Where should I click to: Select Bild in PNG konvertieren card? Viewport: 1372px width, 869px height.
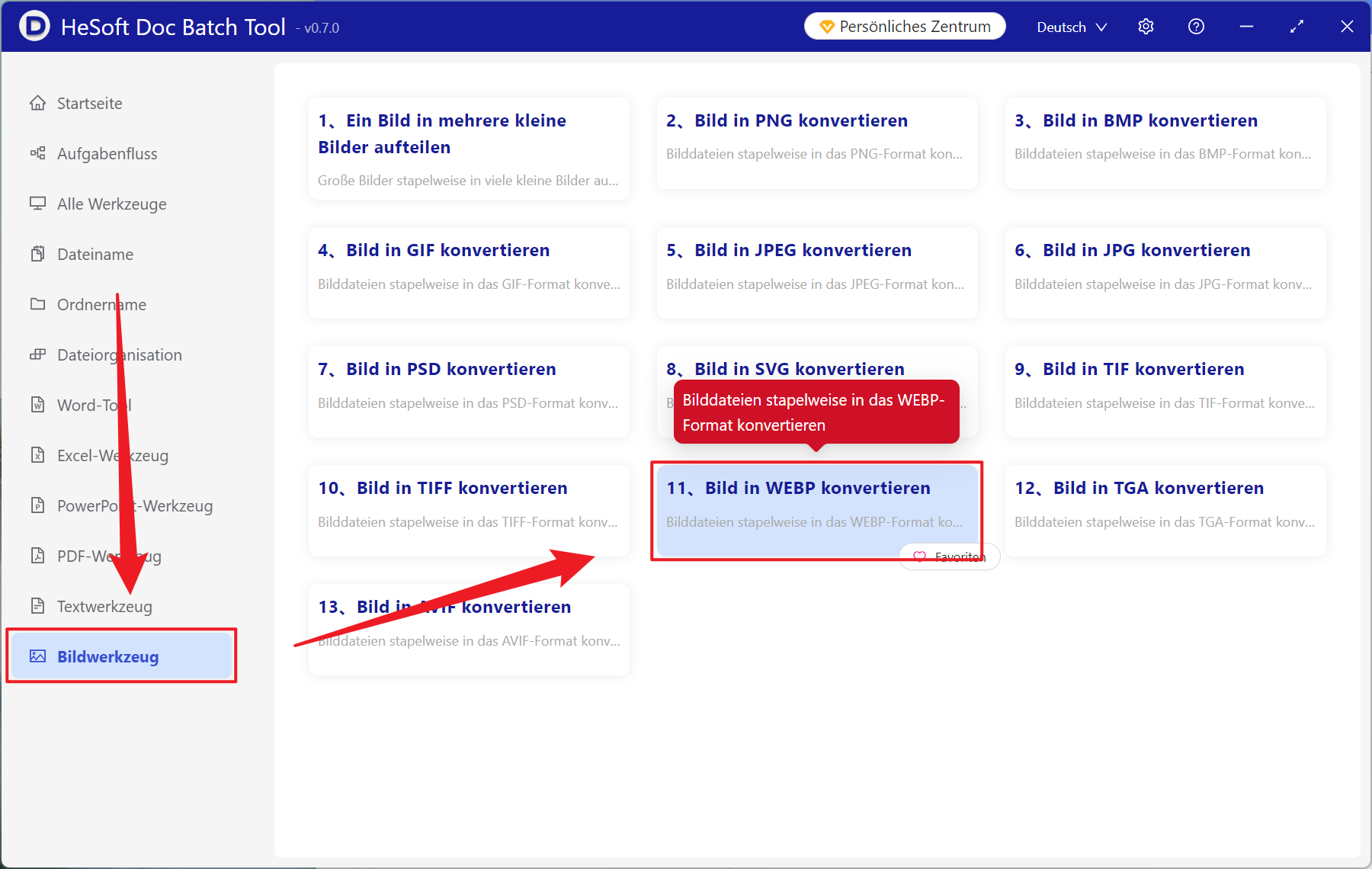coord(816,143)
